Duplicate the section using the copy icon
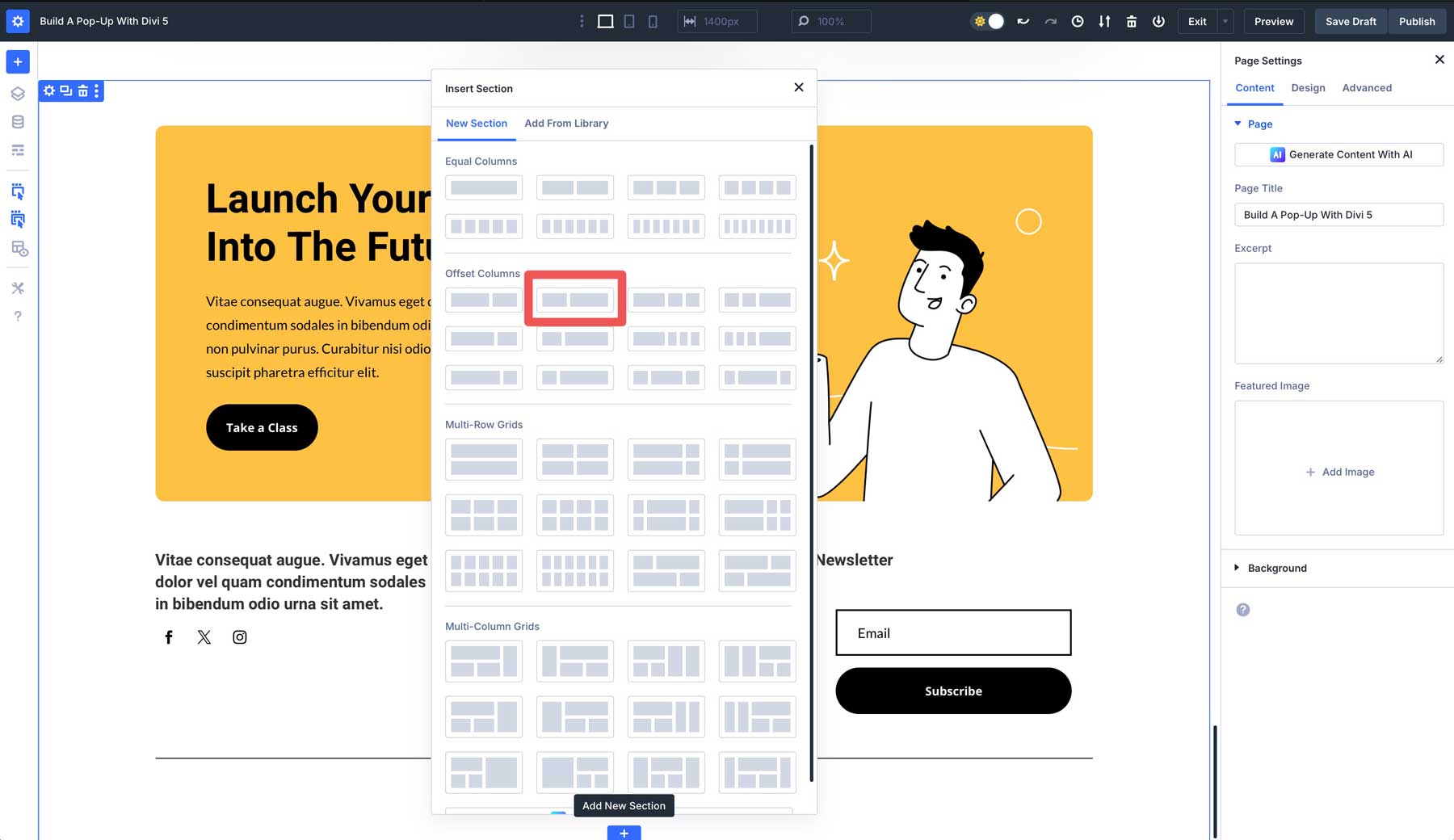Viewport: 1454px width, 840px height. pyautogui.click(x=65, y=91)
